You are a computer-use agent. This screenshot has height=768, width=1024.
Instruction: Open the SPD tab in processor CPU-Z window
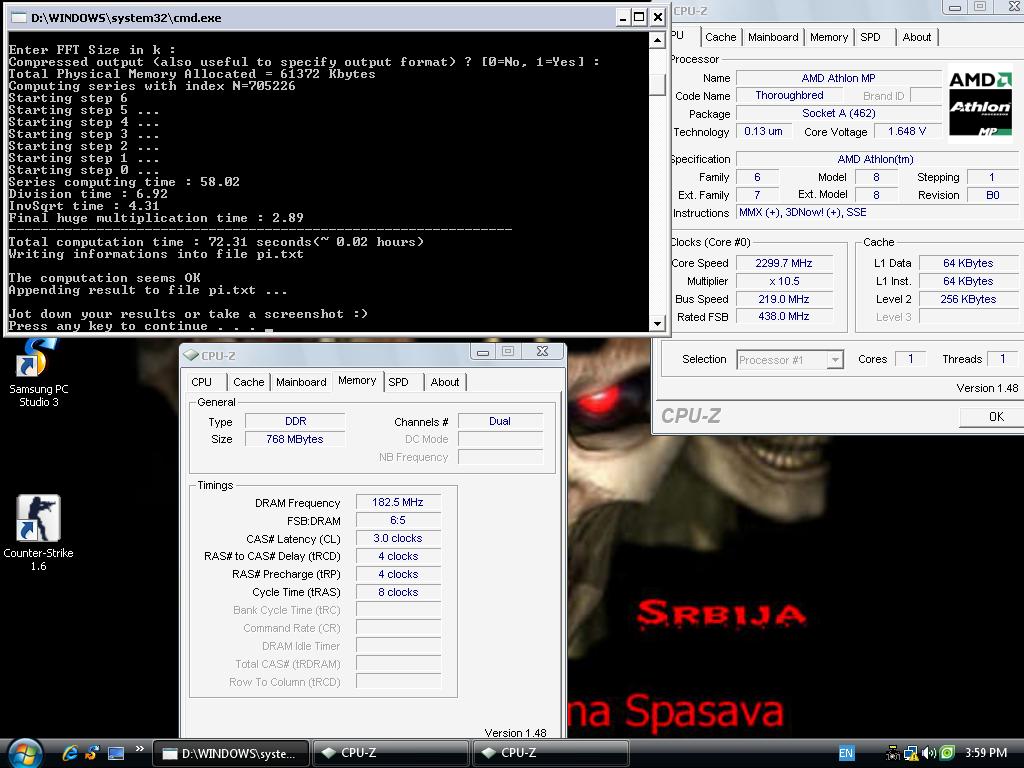[871, 37]
